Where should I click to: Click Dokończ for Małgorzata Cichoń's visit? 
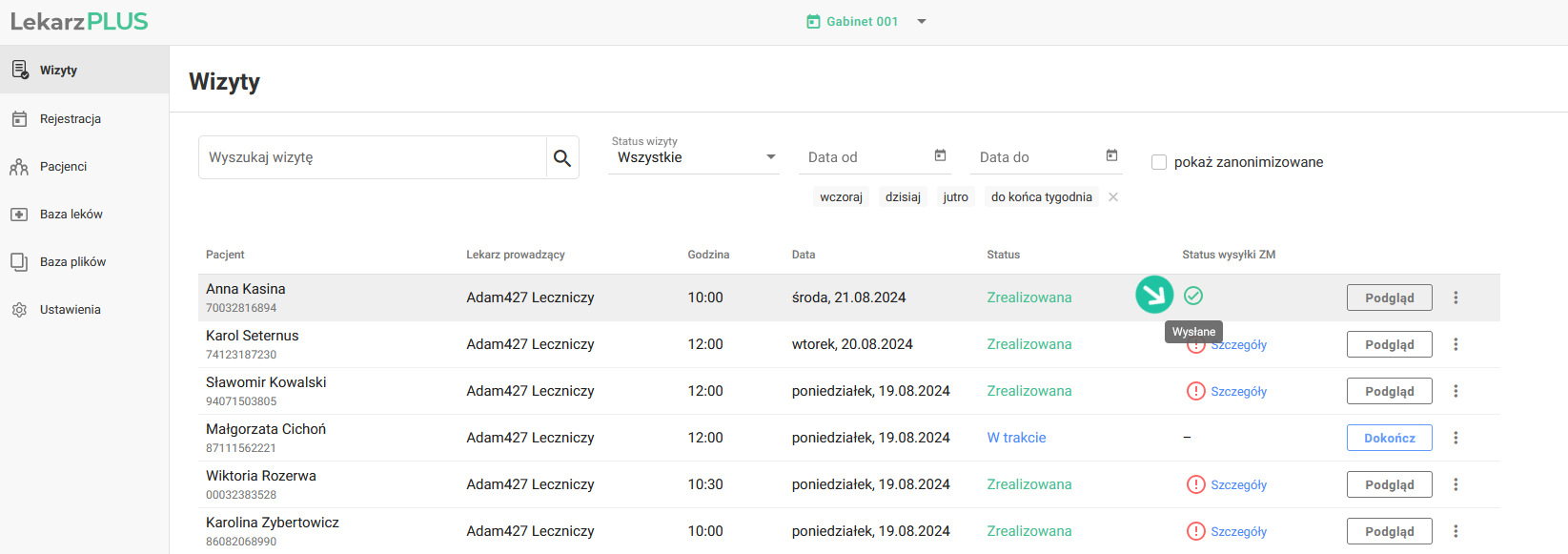1389,438
